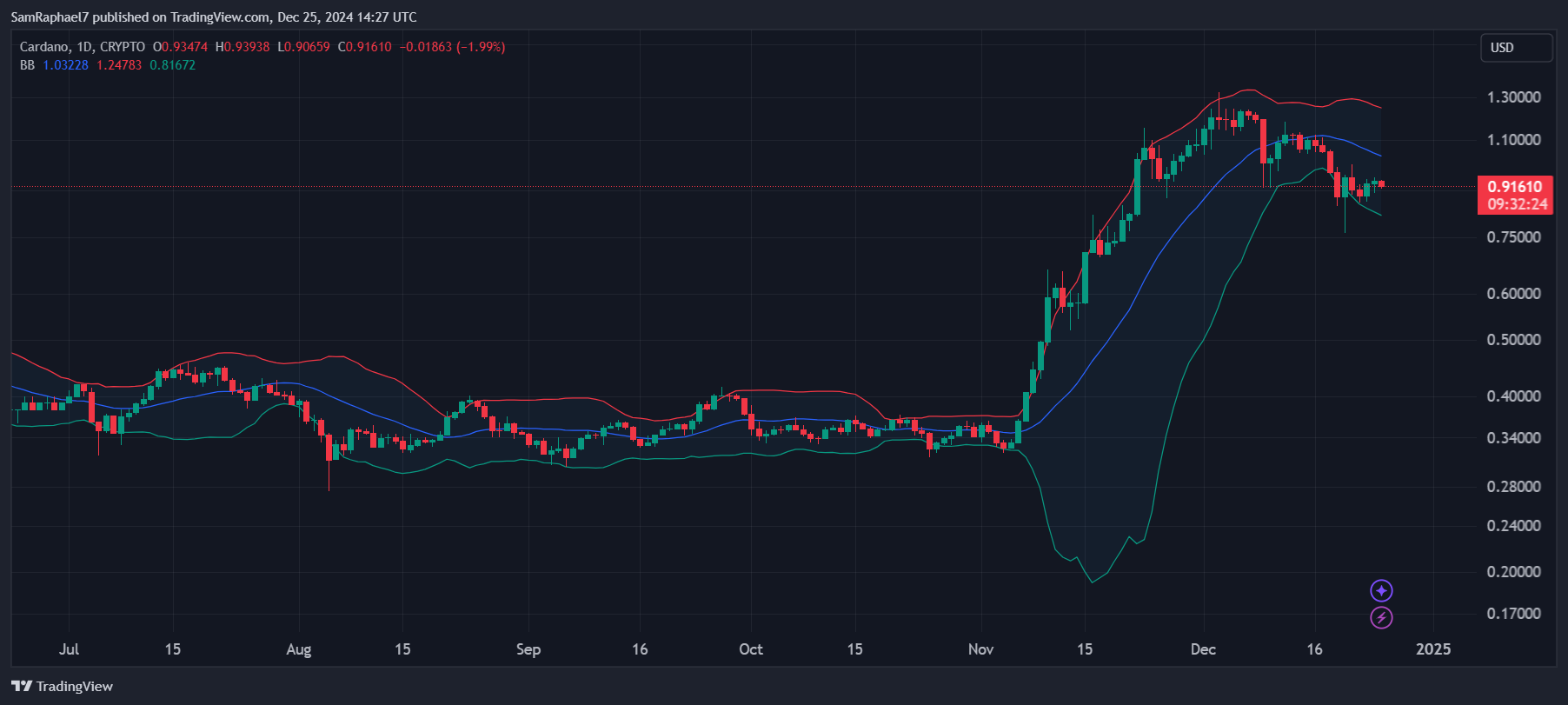Click the open price value O0.93474
This screenshot has width=1568, height=705.
tap(180, 47)
